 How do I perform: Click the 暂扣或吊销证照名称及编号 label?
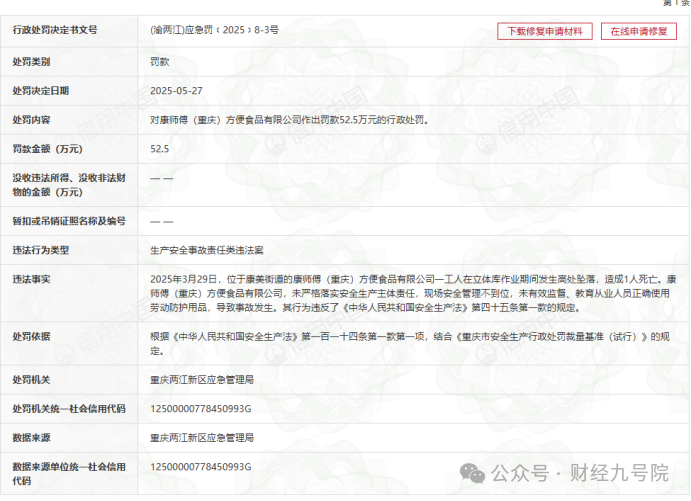pos(69,221)
